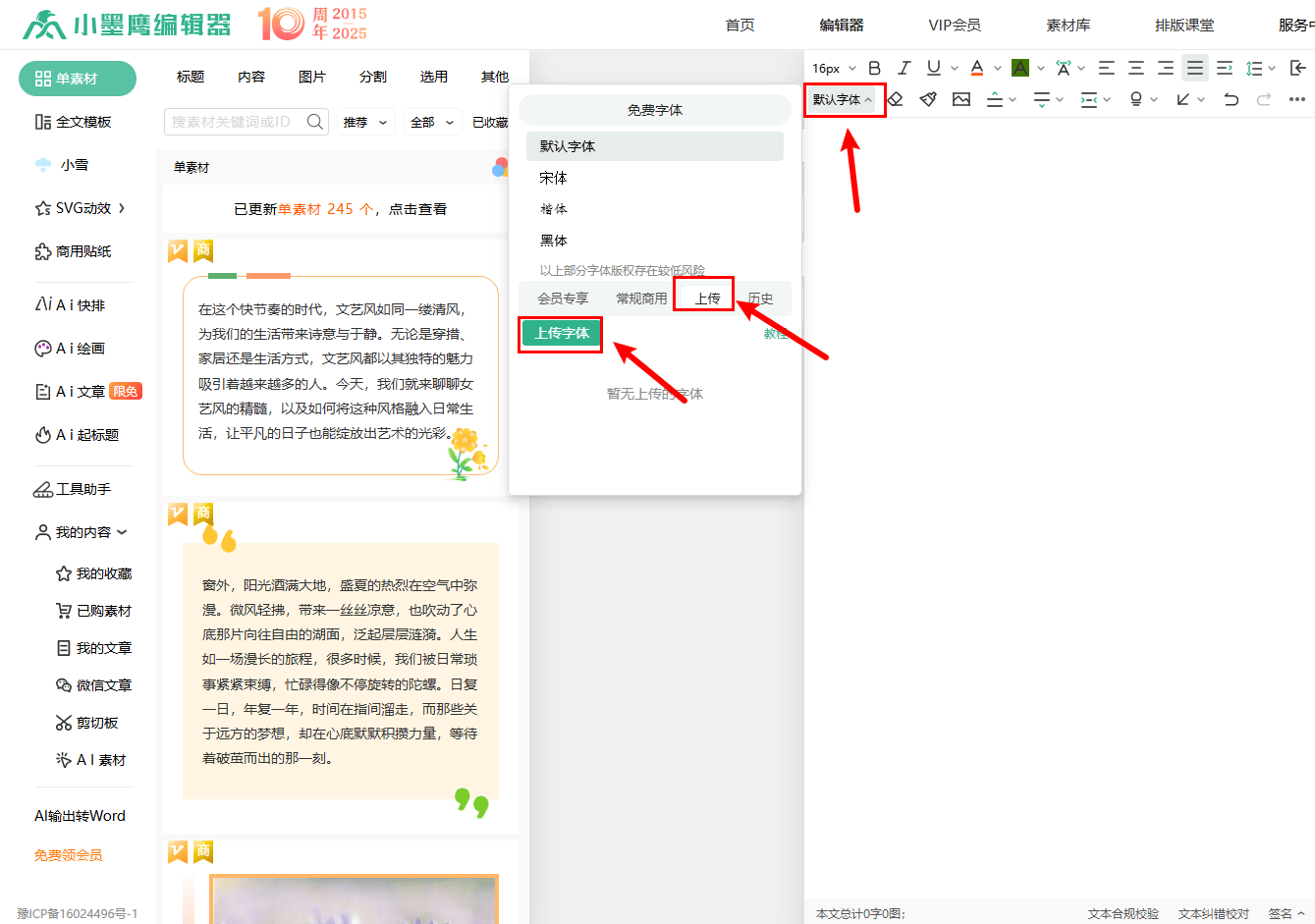The image size is (1315, 924).
Task: Select center alignment for text
Action: click(x=1134, y=67)
